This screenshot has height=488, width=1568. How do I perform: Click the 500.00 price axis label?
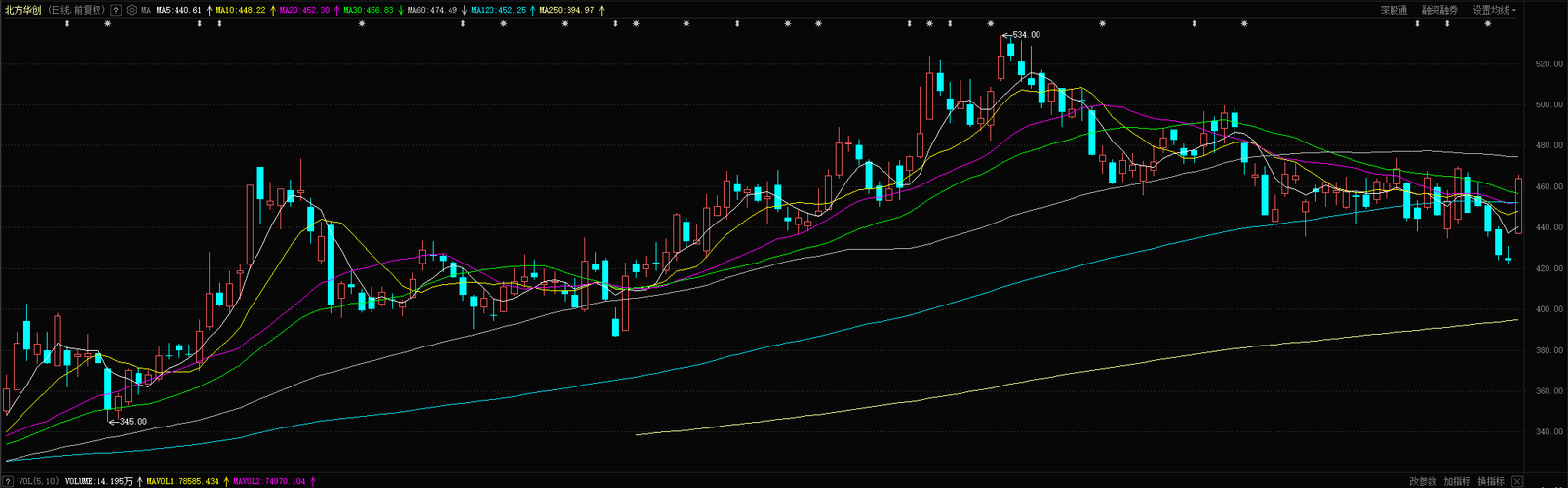1548,104
